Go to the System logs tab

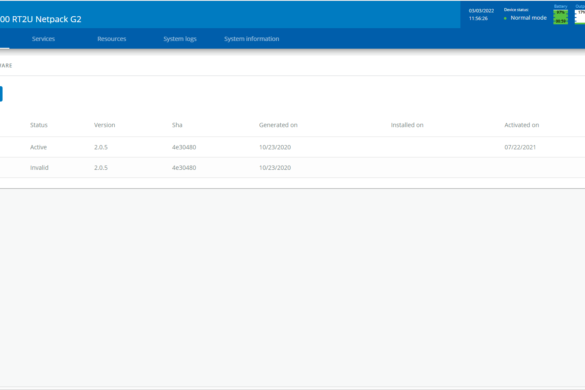[x=180, y=39]
